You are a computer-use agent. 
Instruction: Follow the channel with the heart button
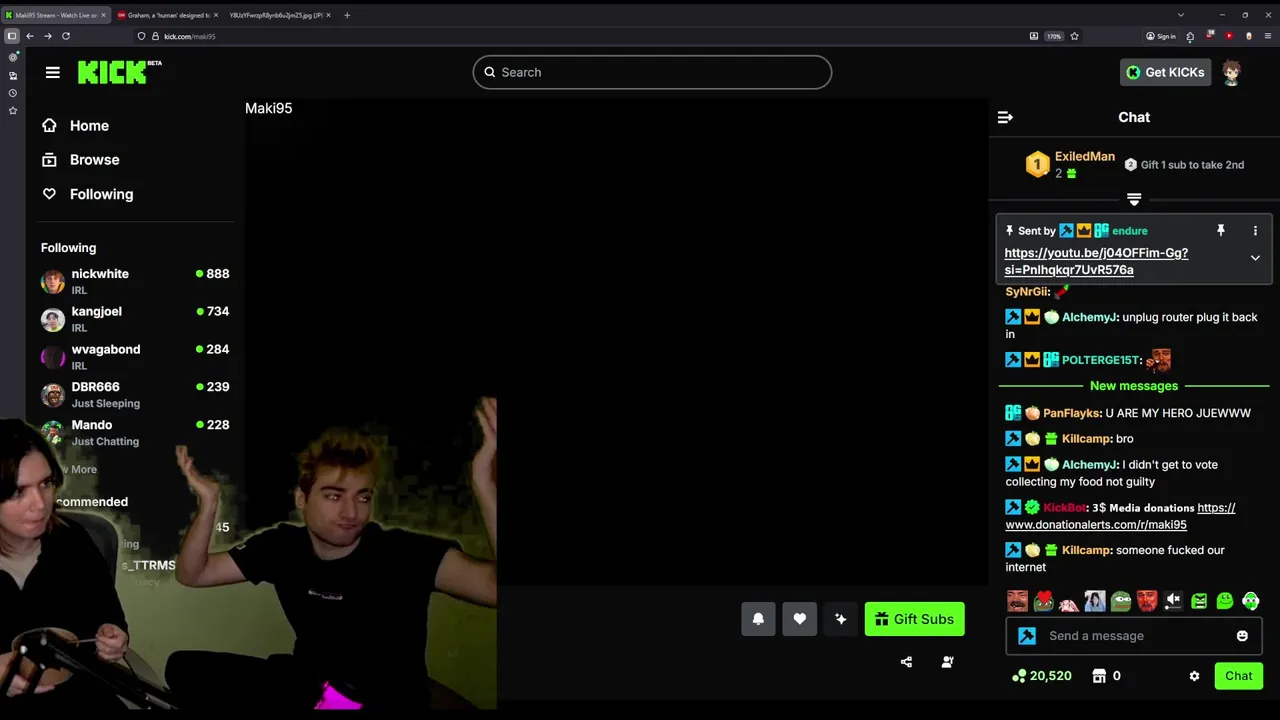tap(799, 619)
